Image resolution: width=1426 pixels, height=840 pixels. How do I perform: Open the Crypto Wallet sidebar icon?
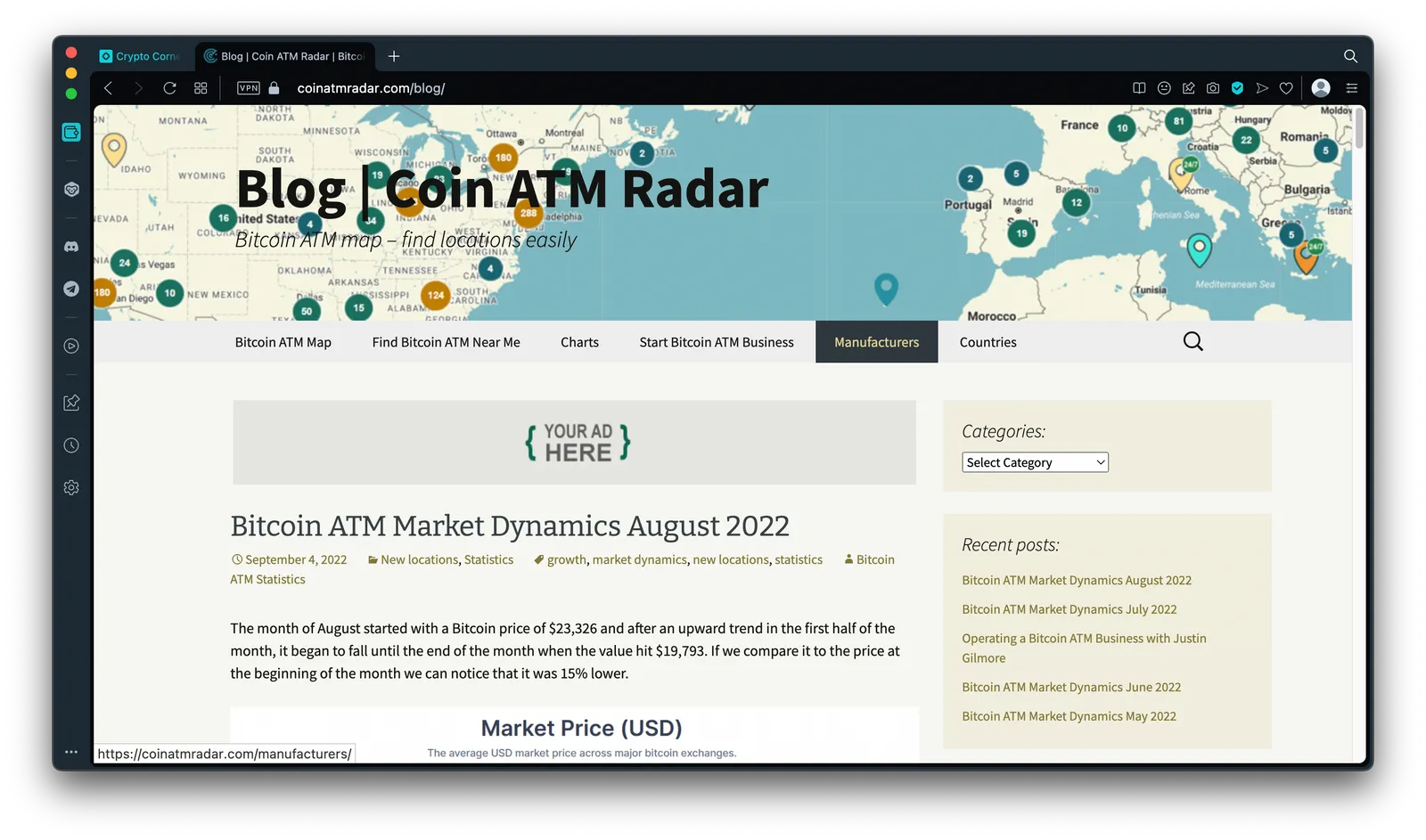click(x=71, y=132)
